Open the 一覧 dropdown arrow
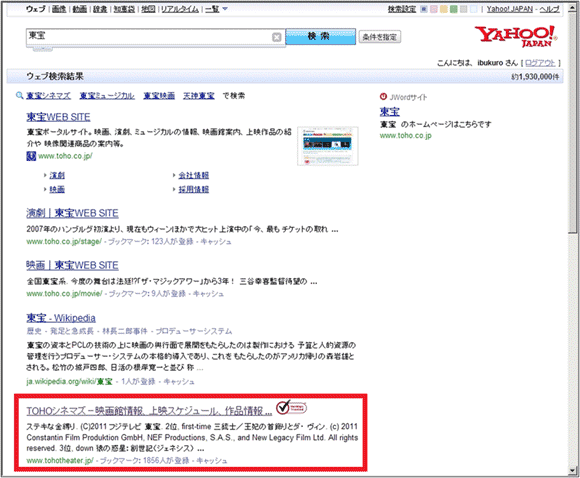This screenshot has height=478, width=580. [x=225, y=9]
